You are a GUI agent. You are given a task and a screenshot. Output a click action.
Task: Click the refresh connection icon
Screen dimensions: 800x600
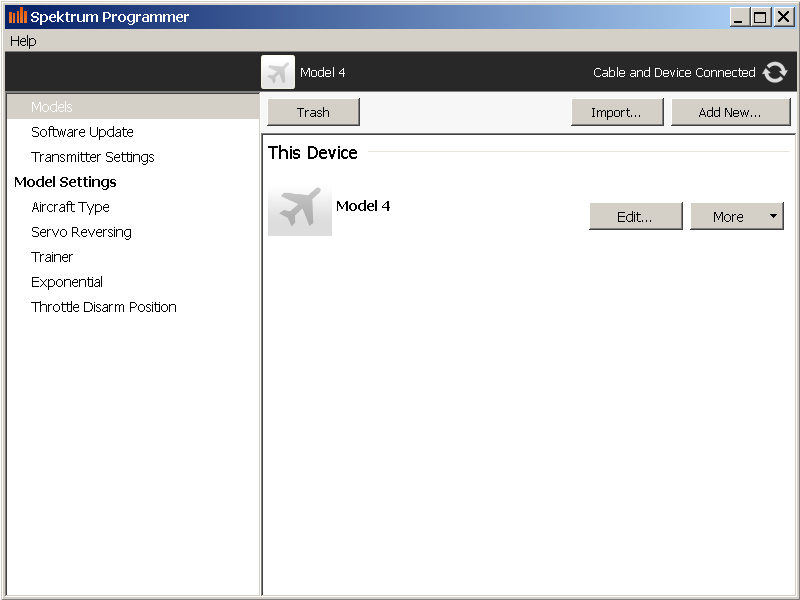[774, 72]
